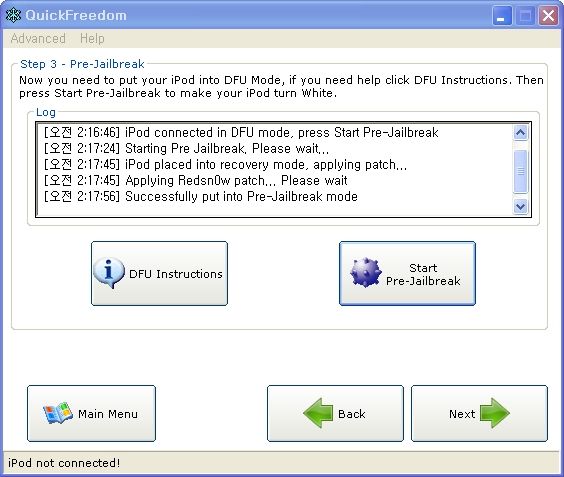Click the log scrollbar thumb
The width and height of the screenshot is (564, 477).
[x=520, y=171]
